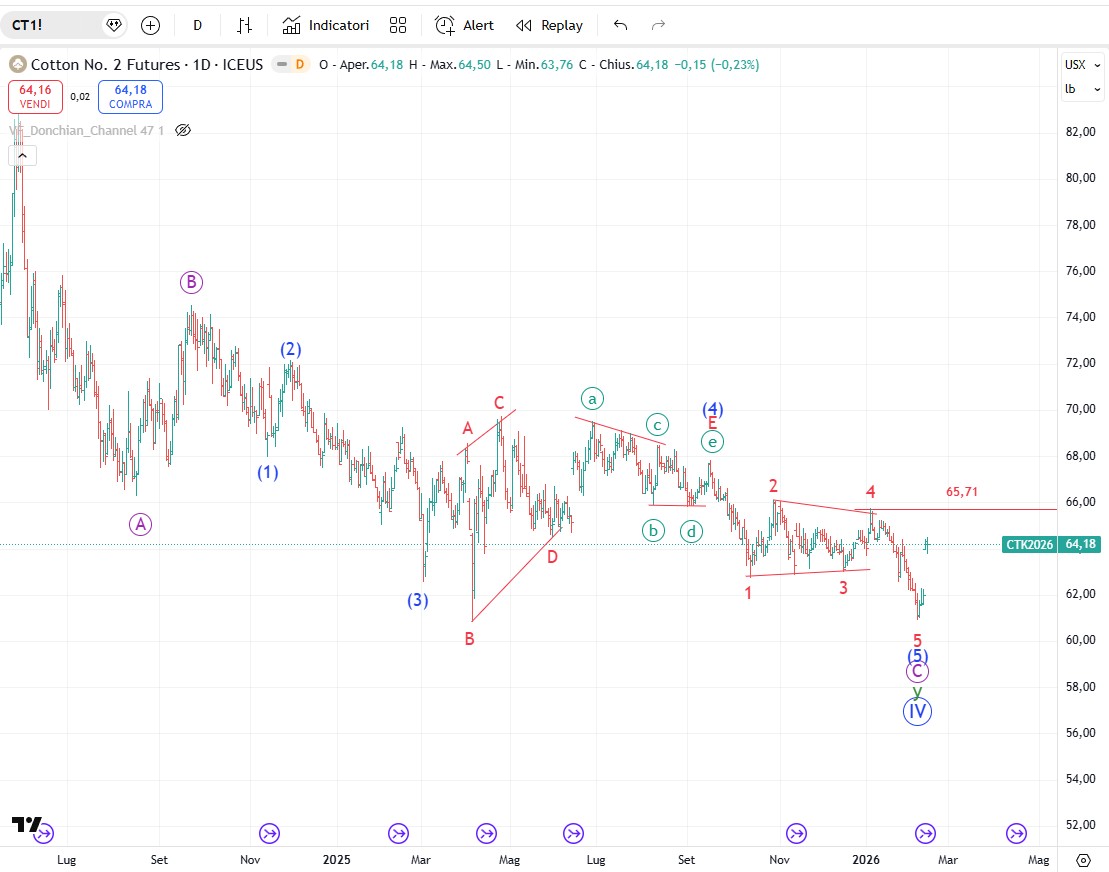Click the contract rollover marker near Nov 2025
This screenshot has width=1109, height=872.
point(796,833)
